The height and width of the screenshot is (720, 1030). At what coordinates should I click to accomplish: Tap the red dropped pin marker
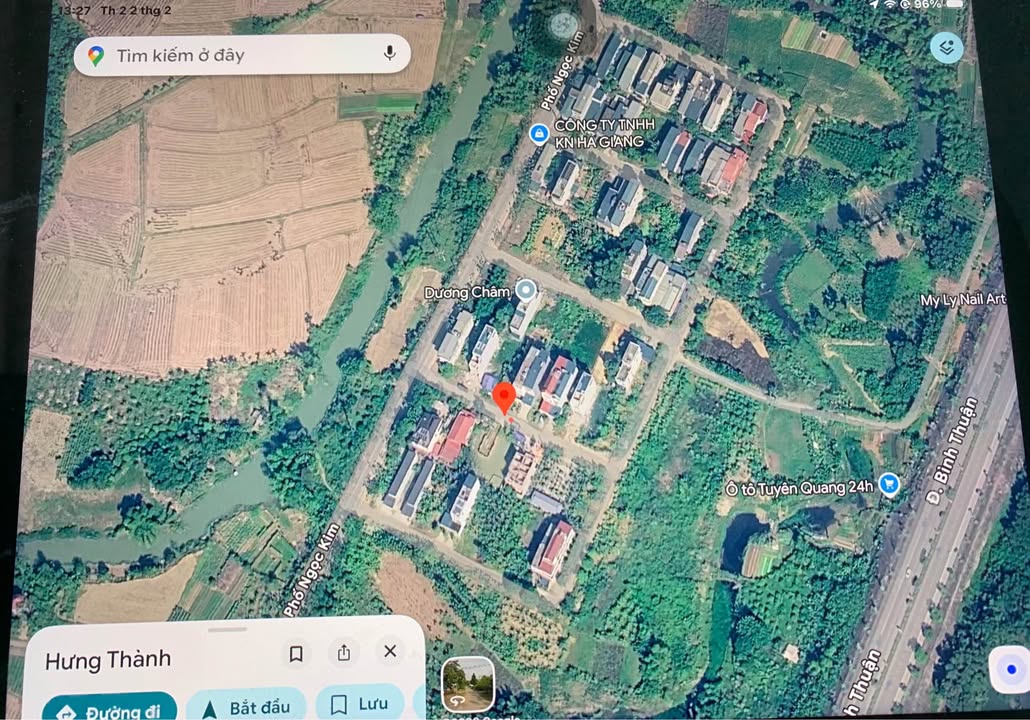tap(505, 398)
